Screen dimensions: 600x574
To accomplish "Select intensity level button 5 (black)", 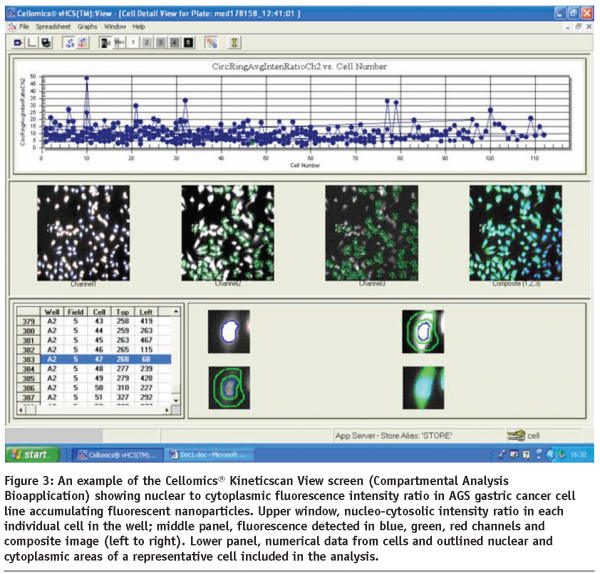I will 188,42.
